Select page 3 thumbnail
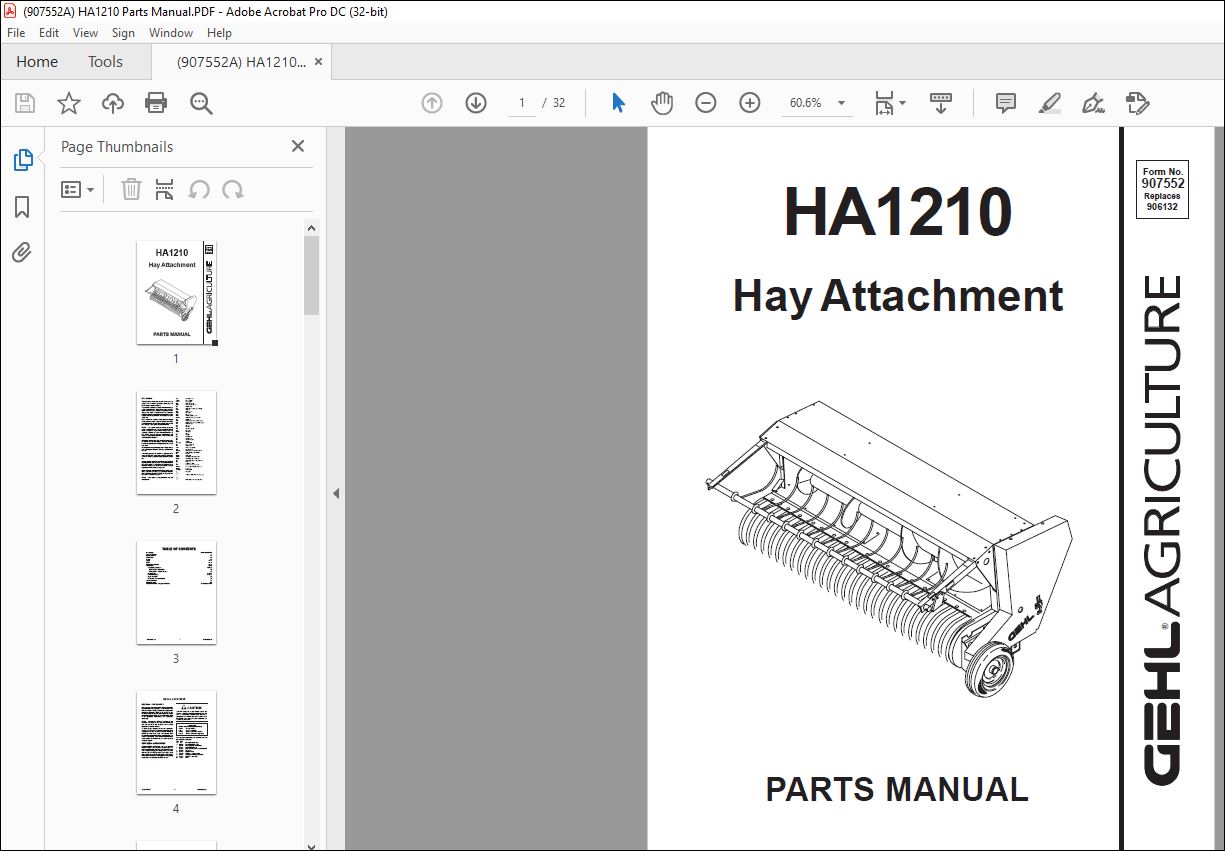This screenshot has height=851, width=1225. [x=176, y=593]
